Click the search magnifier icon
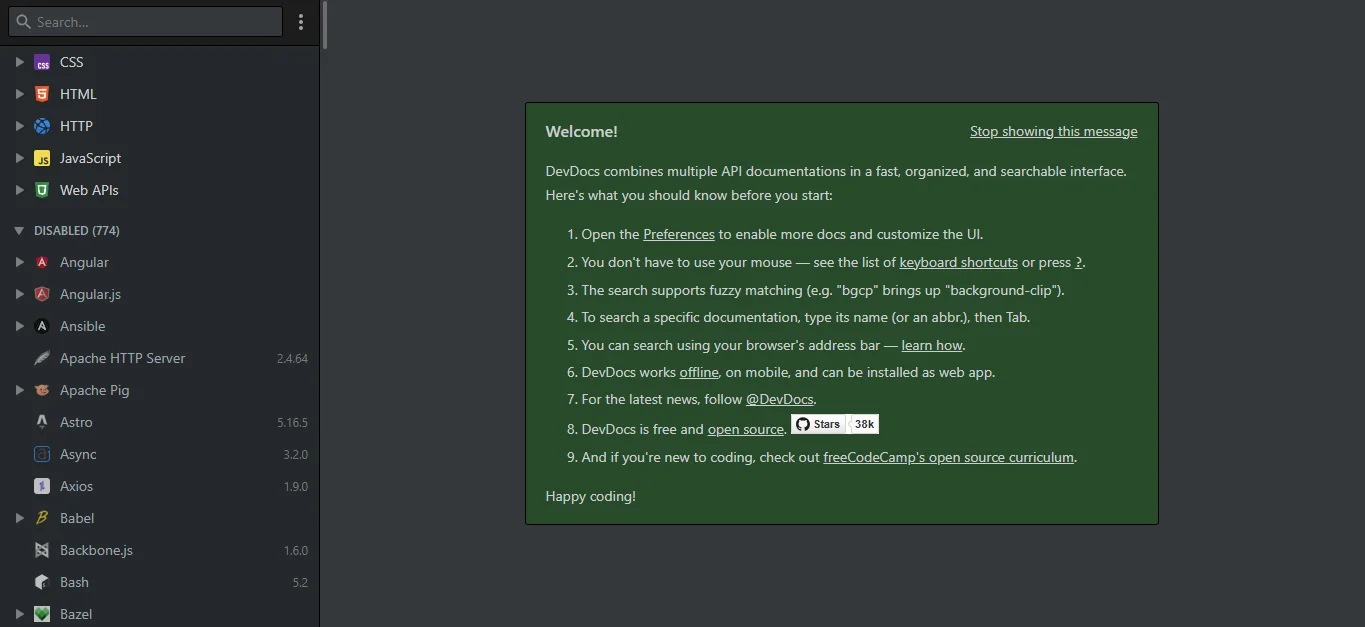The image size is (1365, 627). (x=23, y=21)
